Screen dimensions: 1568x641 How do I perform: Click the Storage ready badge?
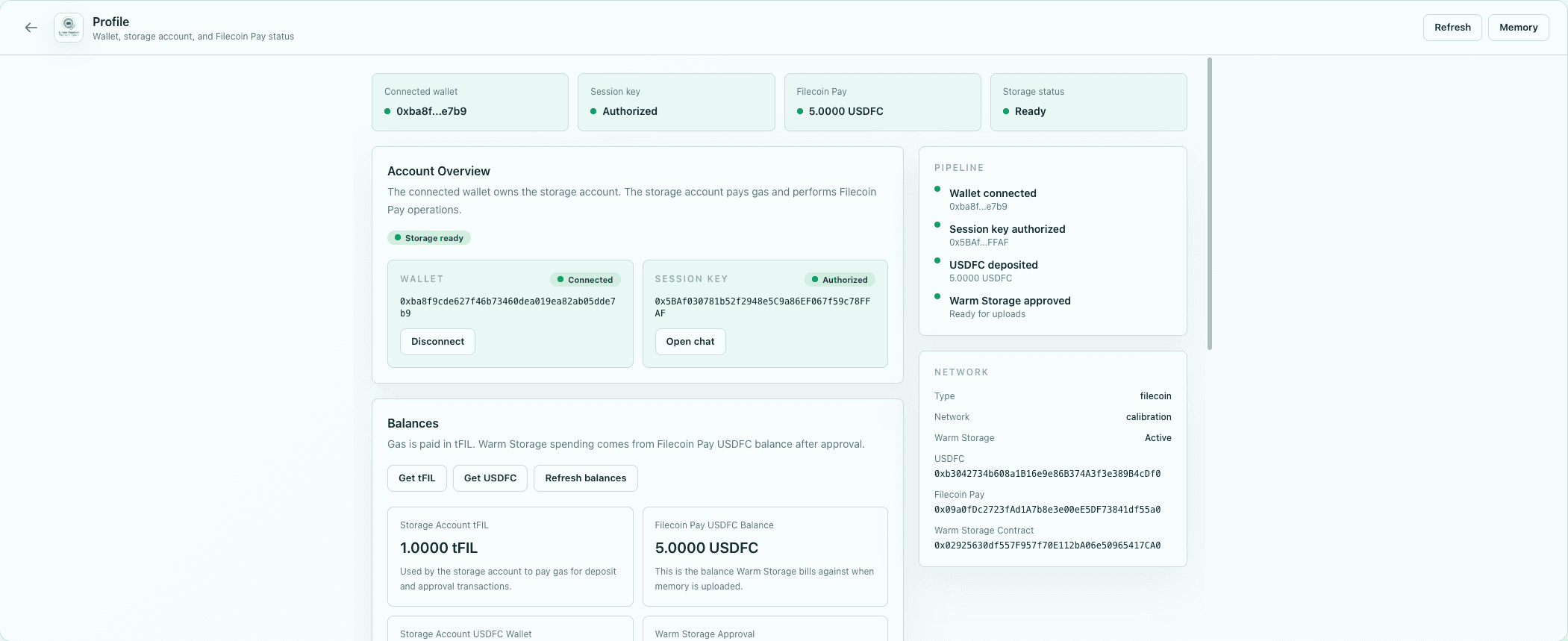429,238
